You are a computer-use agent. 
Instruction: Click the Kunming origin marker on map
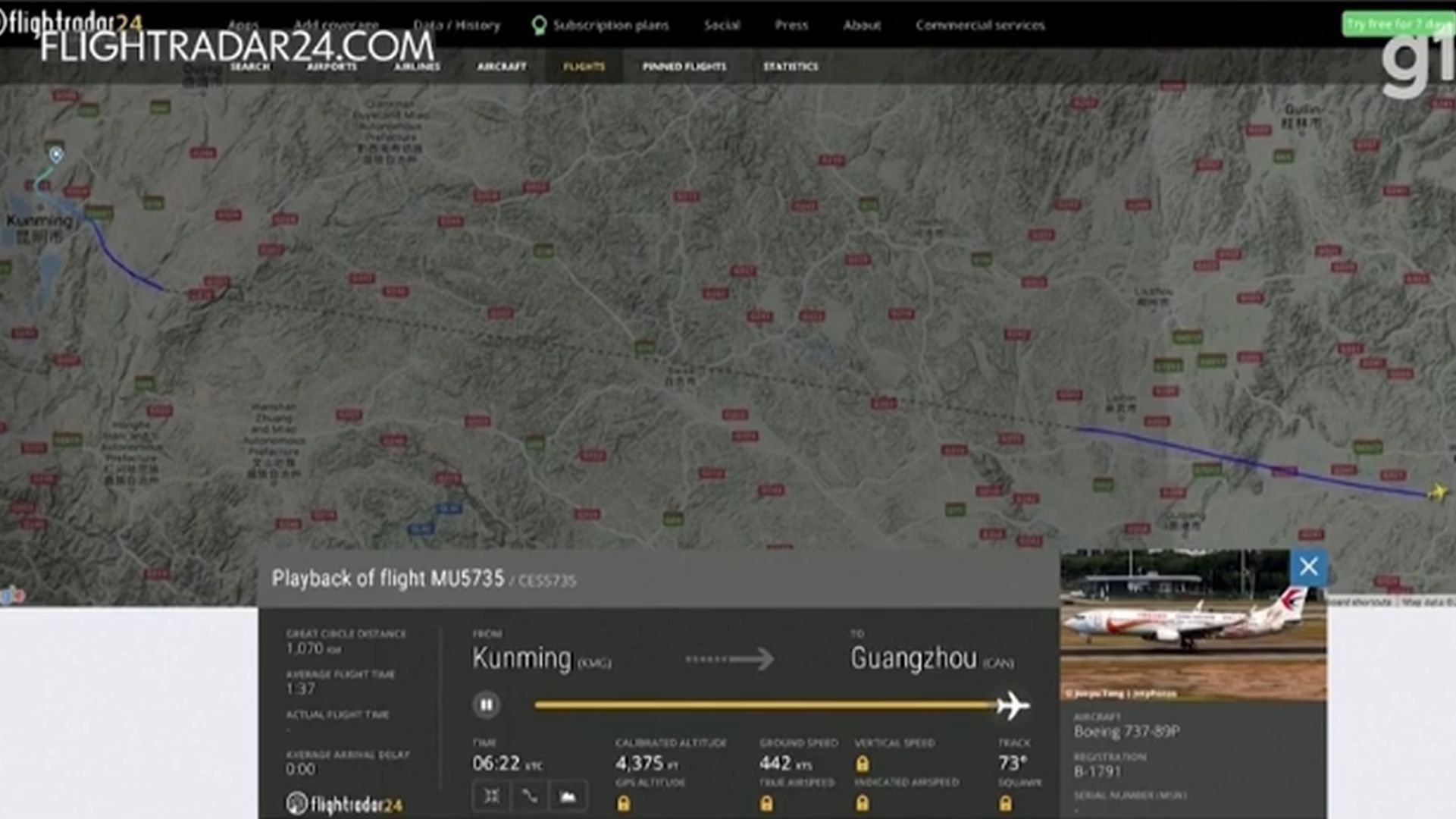tap(56, 155)
